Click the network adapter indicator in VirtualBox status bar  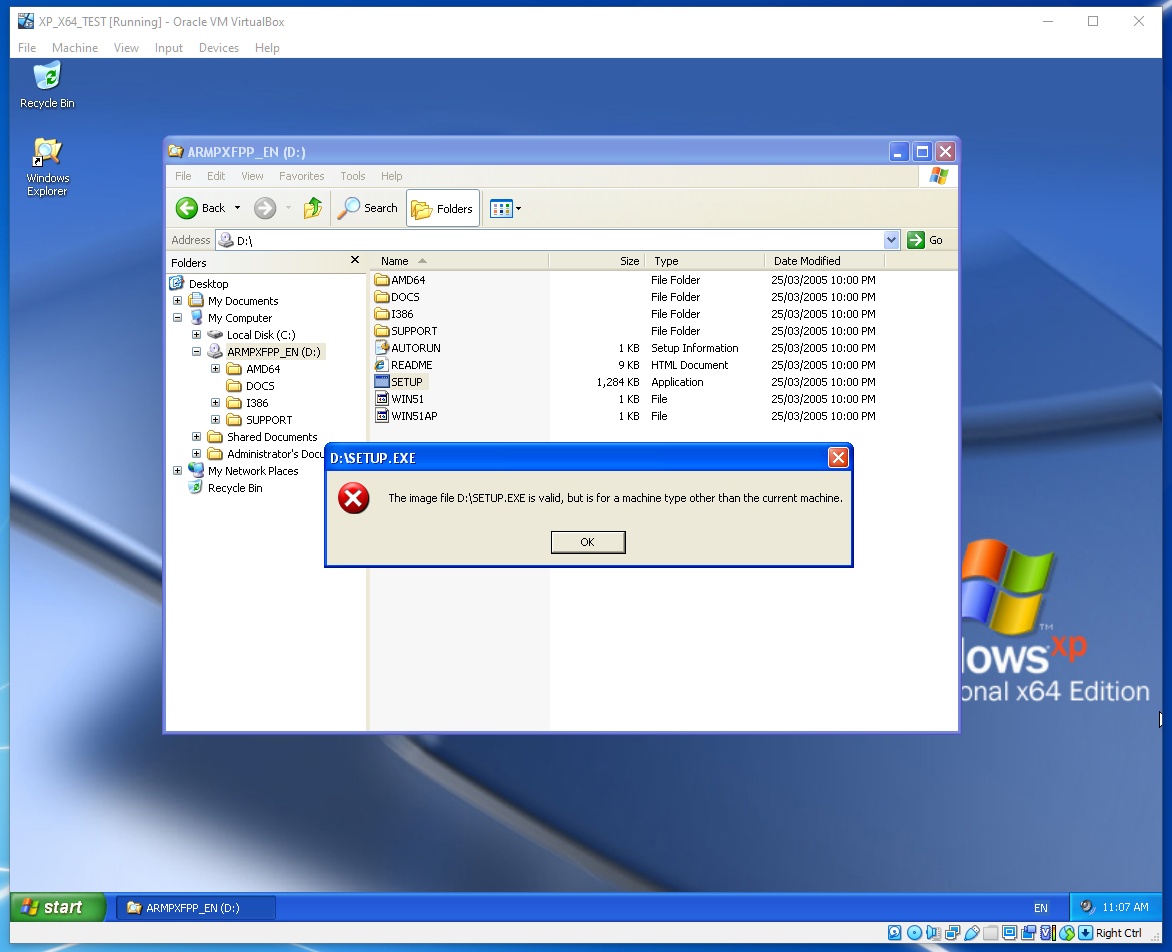[x=952, y=933]
